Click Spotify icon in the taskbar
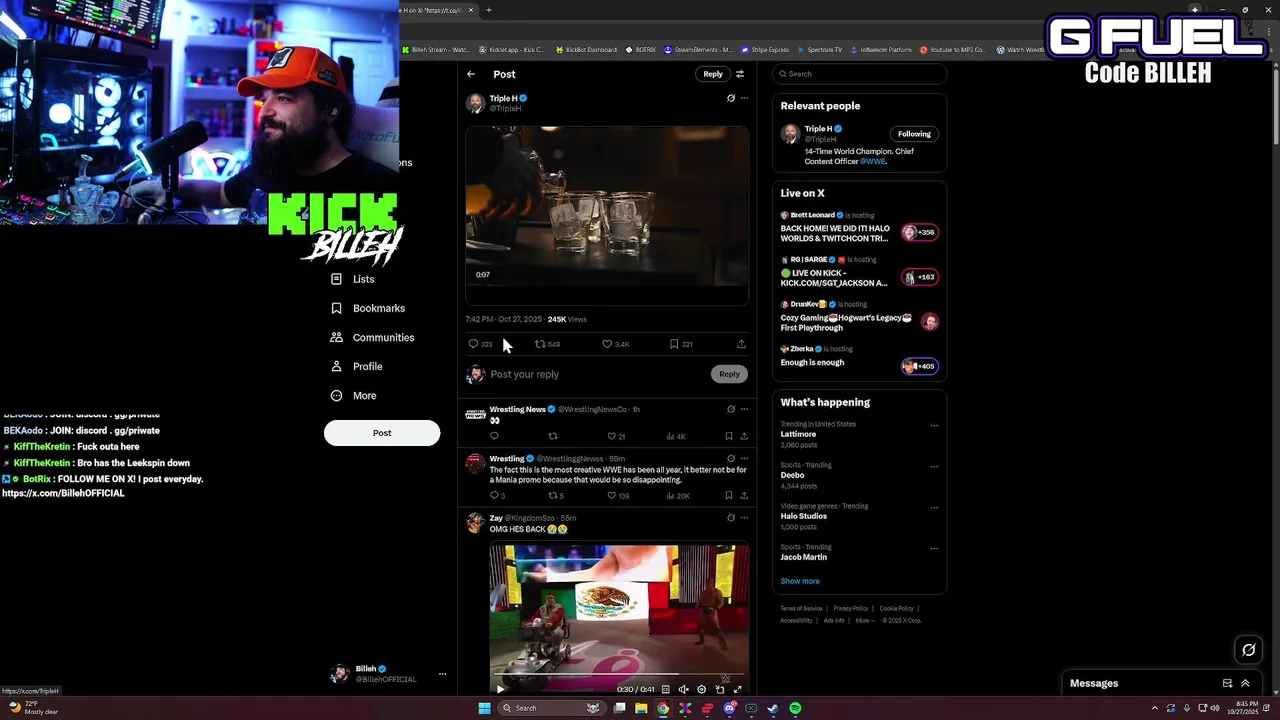 coord(795,708)
